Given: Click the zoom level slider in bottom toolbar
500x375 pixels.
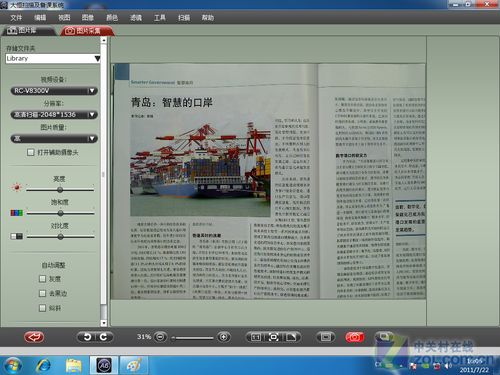Looking at the screenshot, I should point(192,338).
